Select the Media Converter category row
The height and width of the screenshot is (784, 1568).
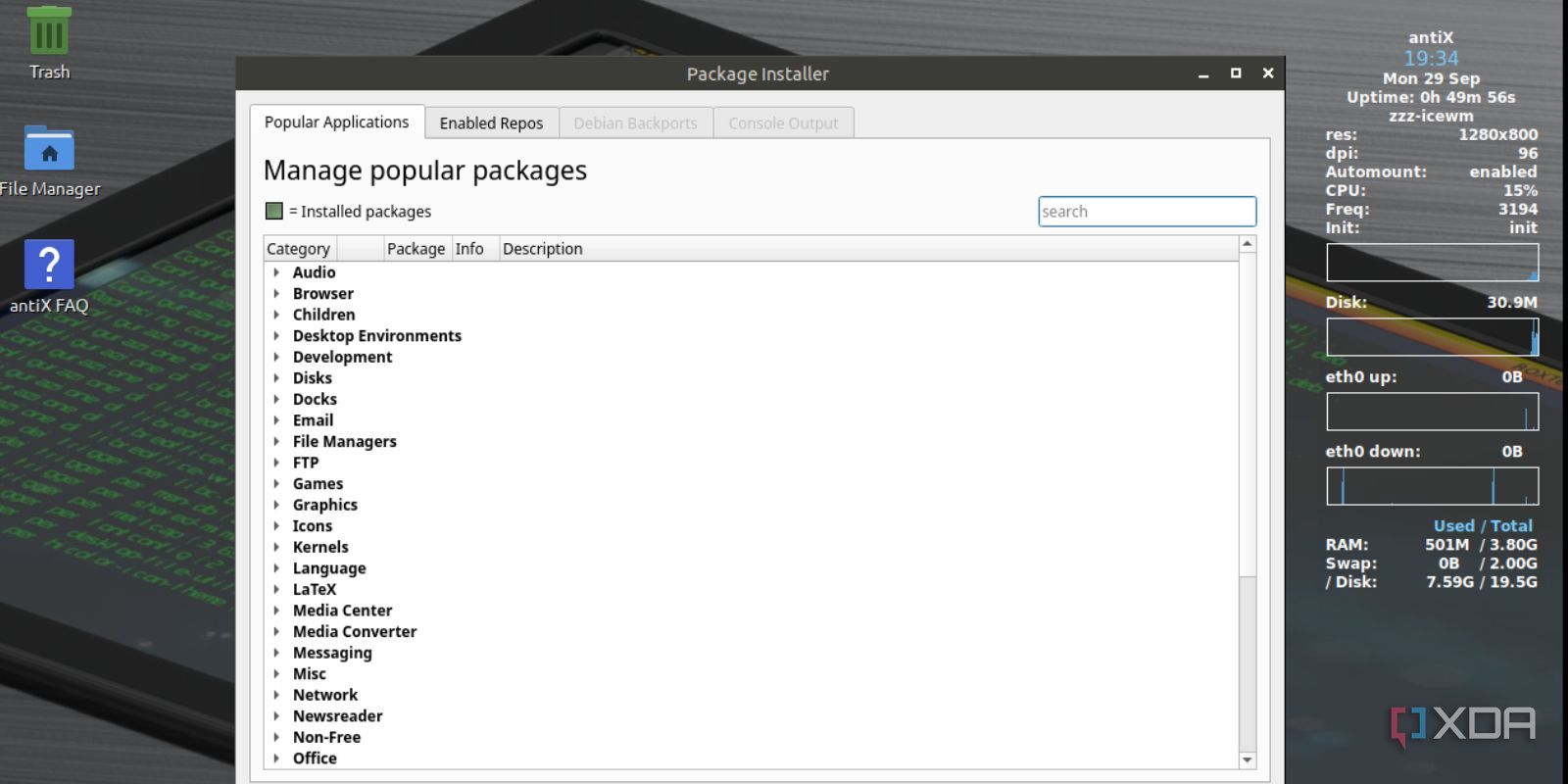pyautogui.click(x=751, y=632)
